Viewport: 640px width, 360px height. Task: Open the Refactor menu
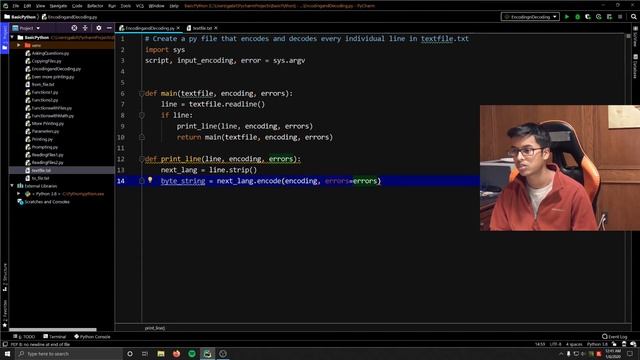(95, 6)
